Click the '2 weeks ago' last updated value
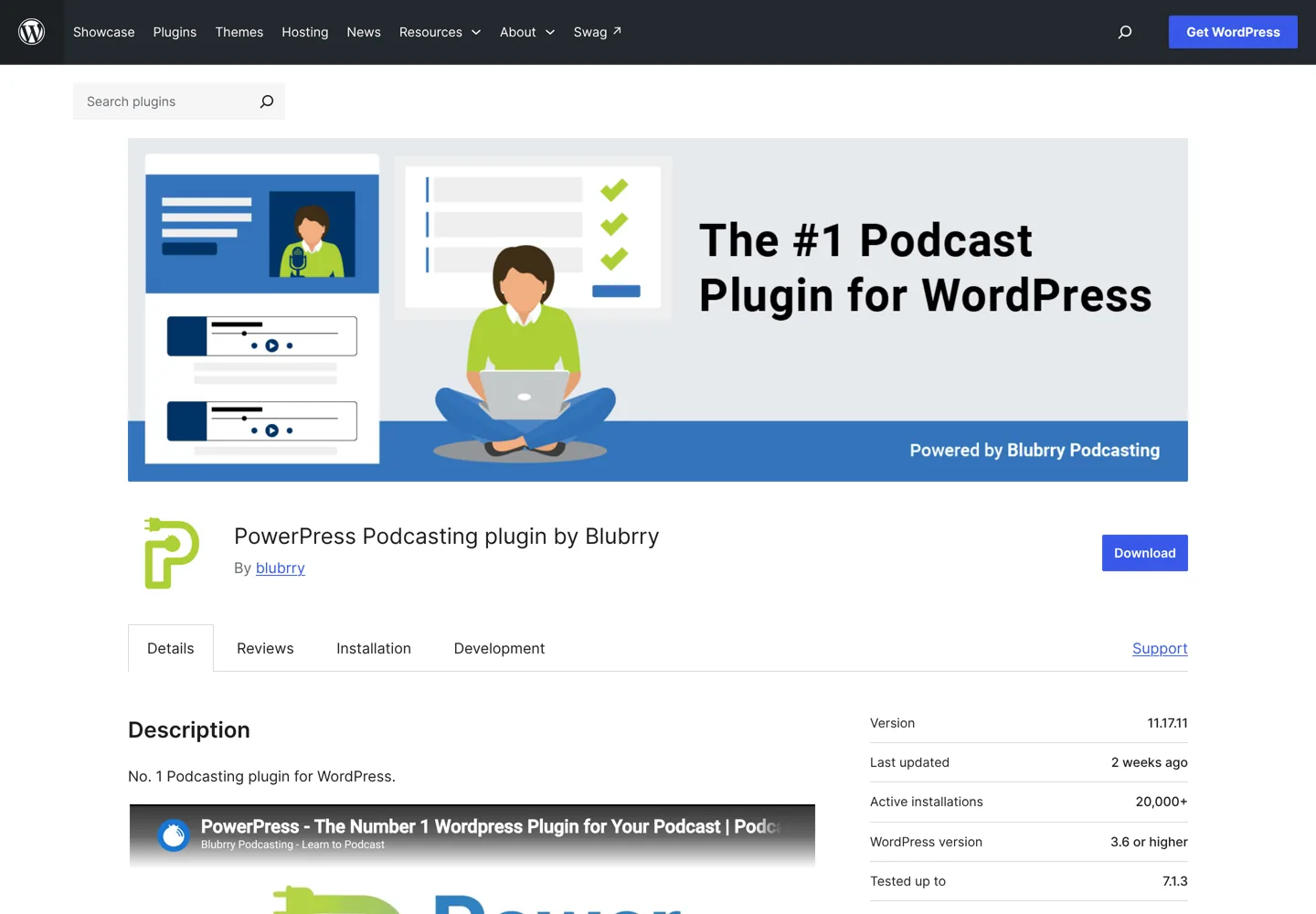This screenshot has width=1316, height=914. 1150,762
